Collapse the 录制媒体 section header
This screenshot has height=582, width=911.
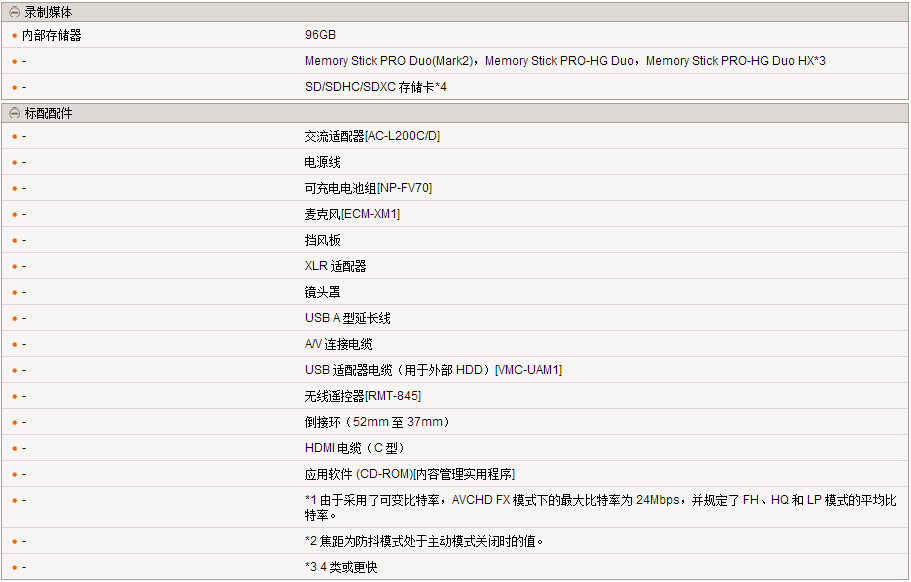point(15,12)
